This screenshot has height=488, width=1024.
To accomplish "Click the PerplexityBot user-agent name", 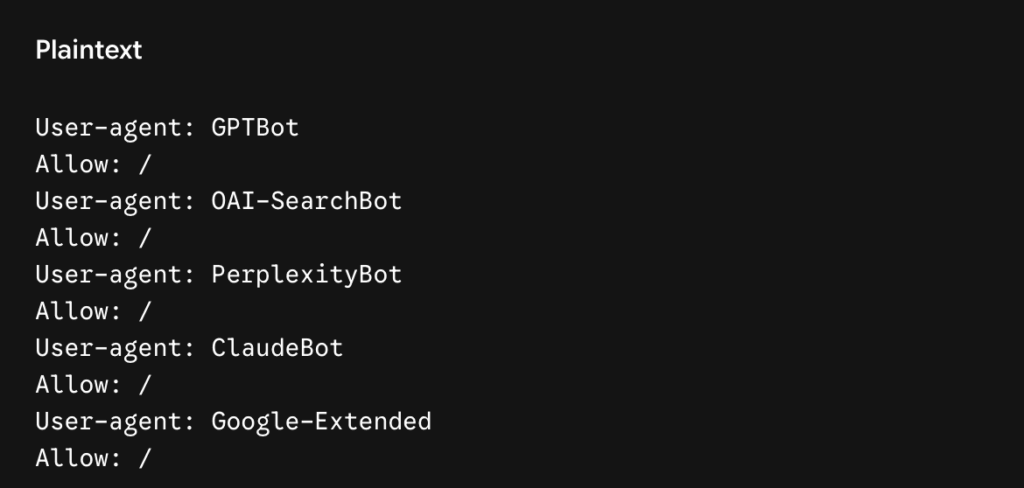I will pyautogui.click(x=307, y=275).
